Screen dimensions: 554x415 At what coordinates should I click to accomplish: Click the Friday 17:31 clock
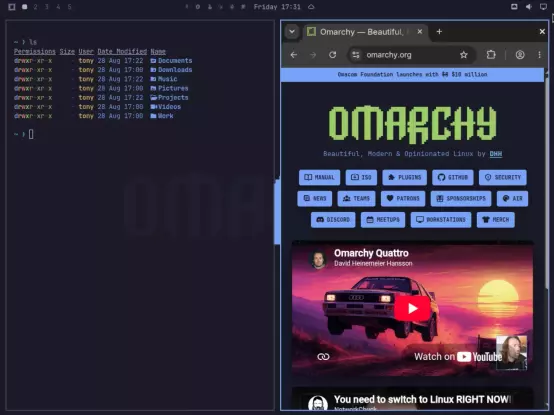coord(277,7)
